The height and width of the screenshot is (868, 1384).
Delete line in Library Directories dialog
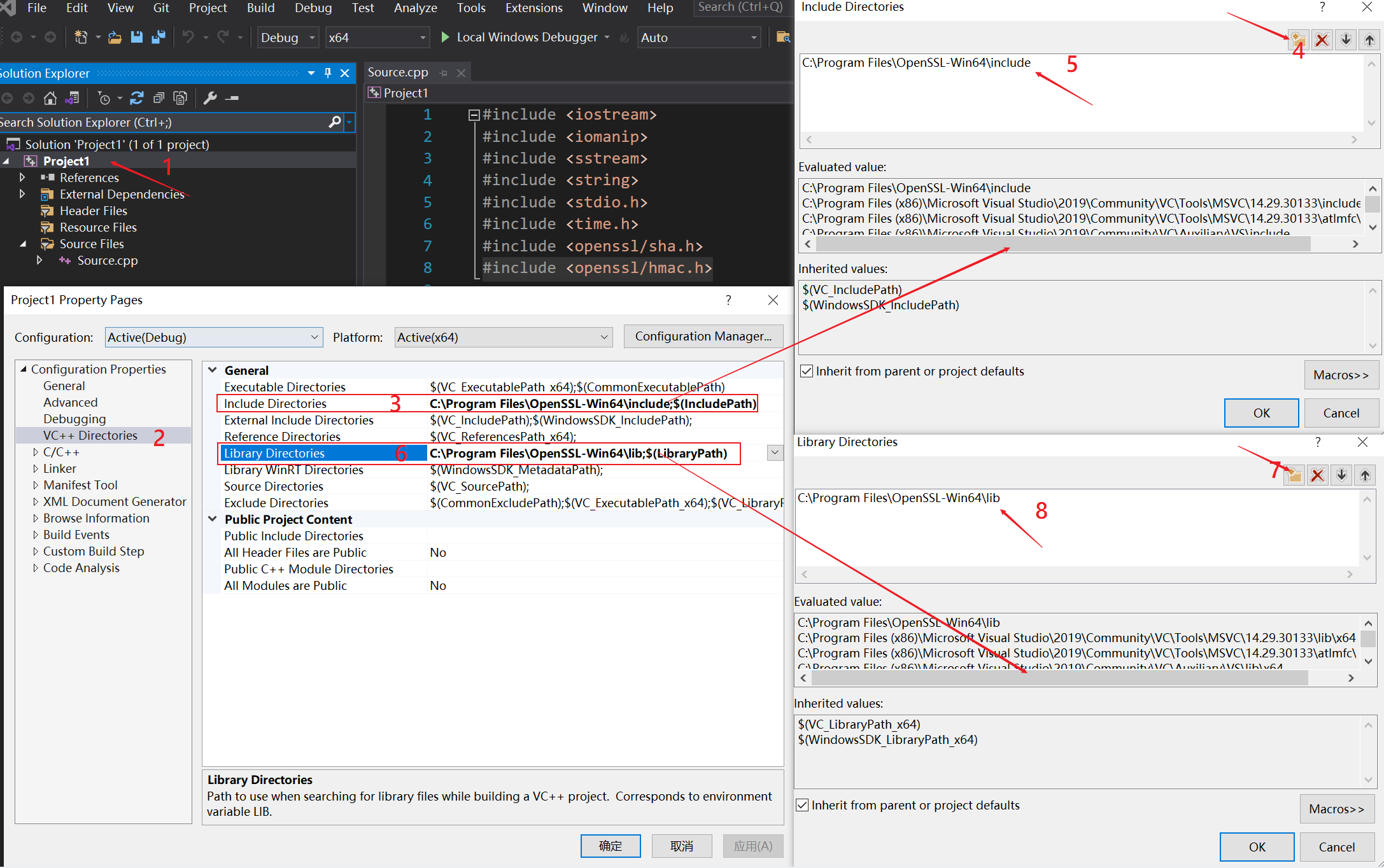click(x=1318, y=475)
